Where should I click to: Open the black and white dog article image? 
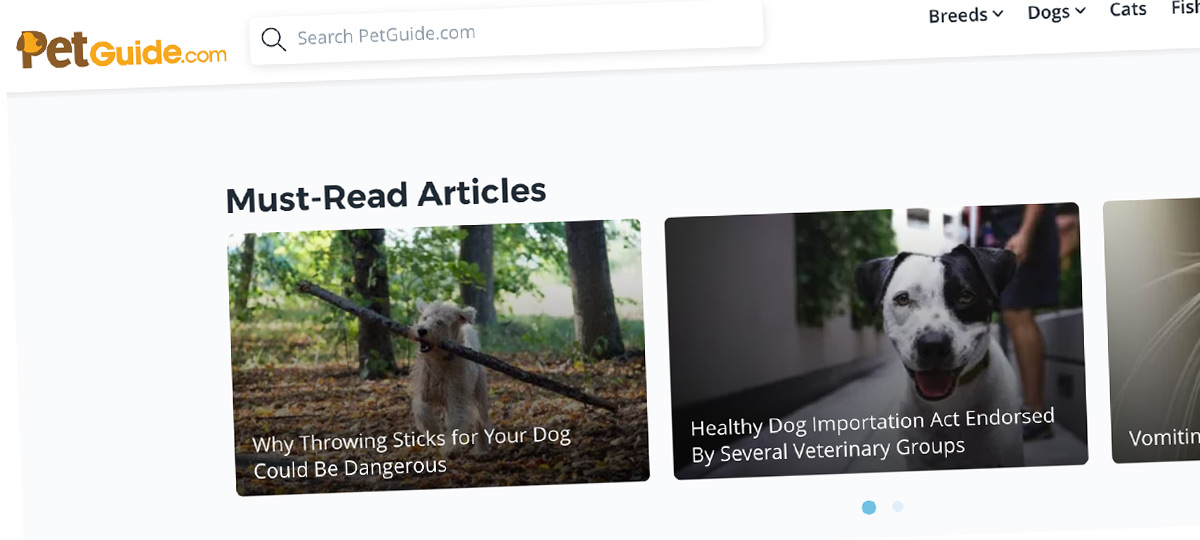[x=877, y=341]
